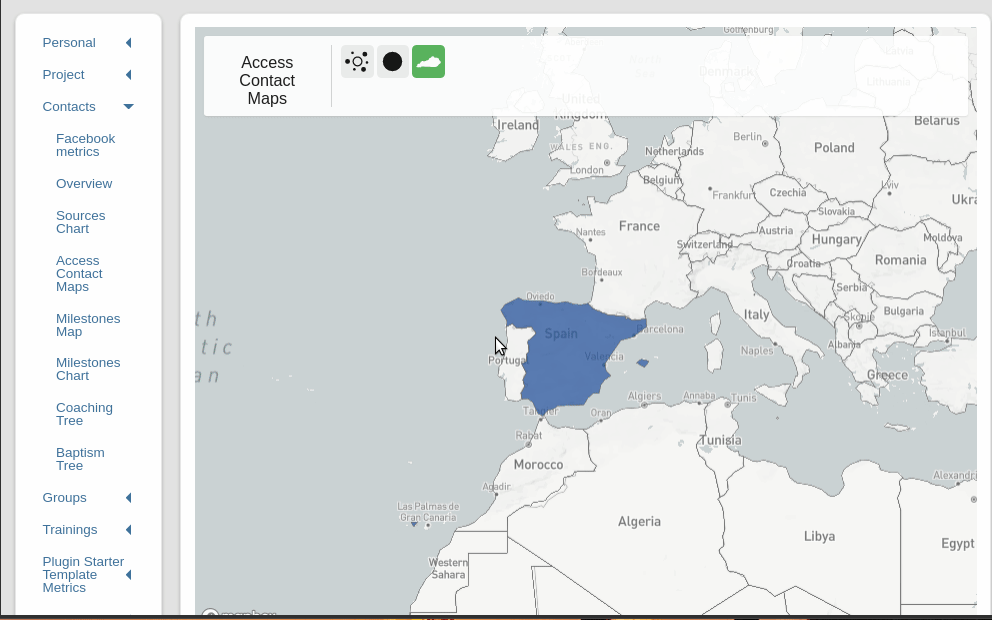Click the Algiers city label

tap(644, 396)
